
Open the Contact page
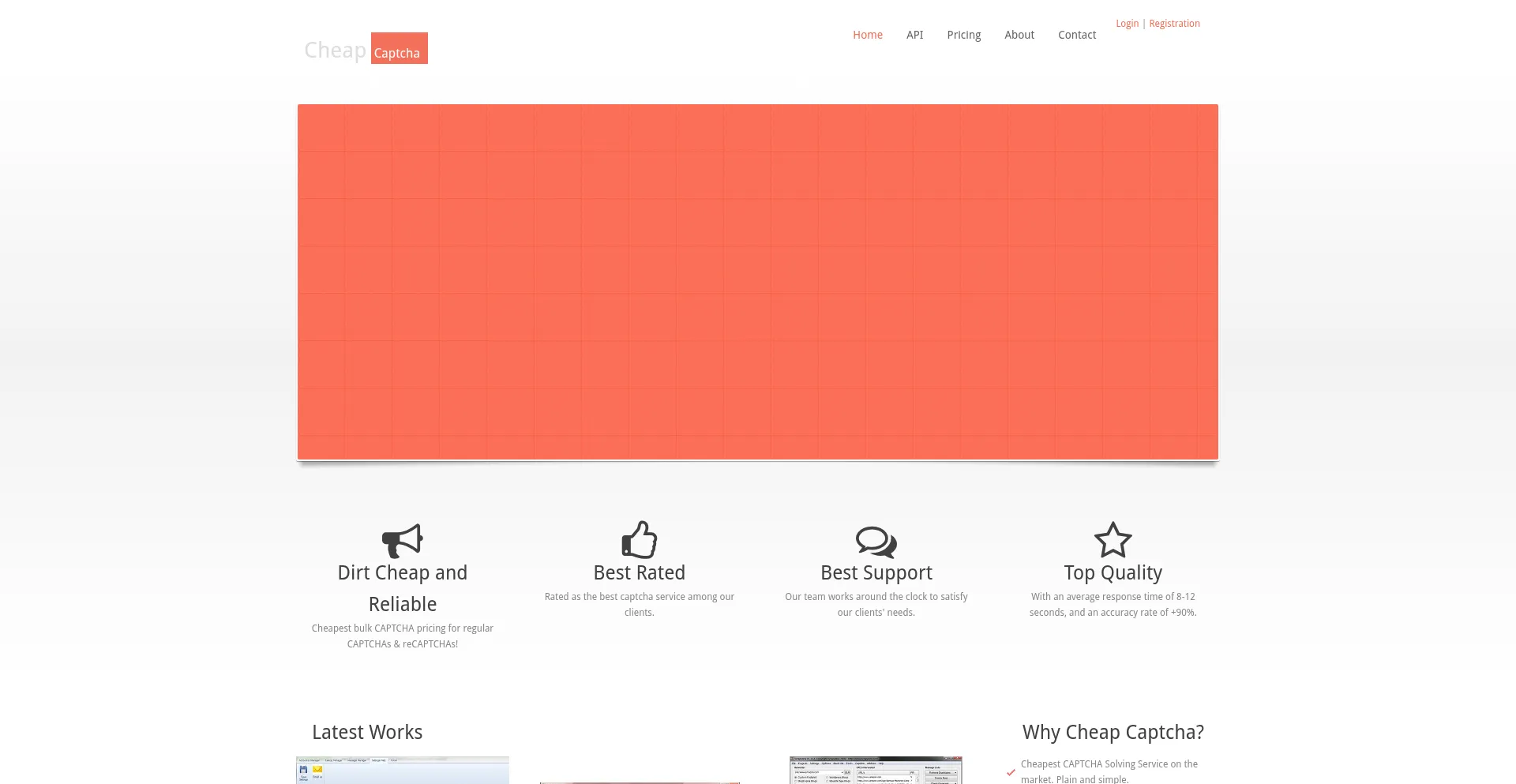point(1076,35)
